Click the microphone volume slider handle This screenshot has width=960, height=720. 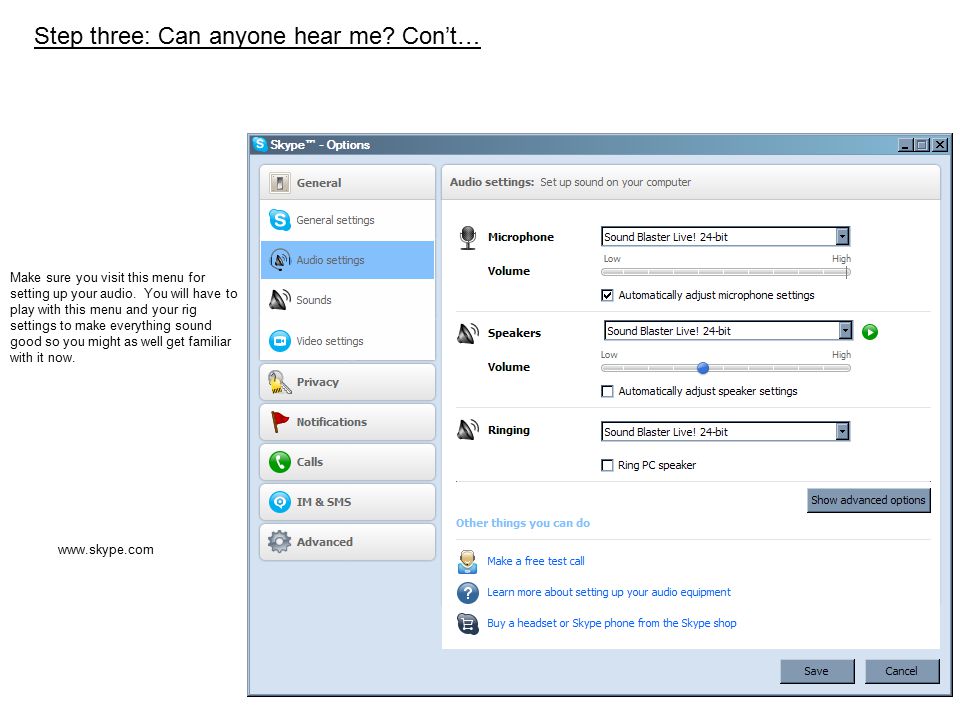(847, 272)
